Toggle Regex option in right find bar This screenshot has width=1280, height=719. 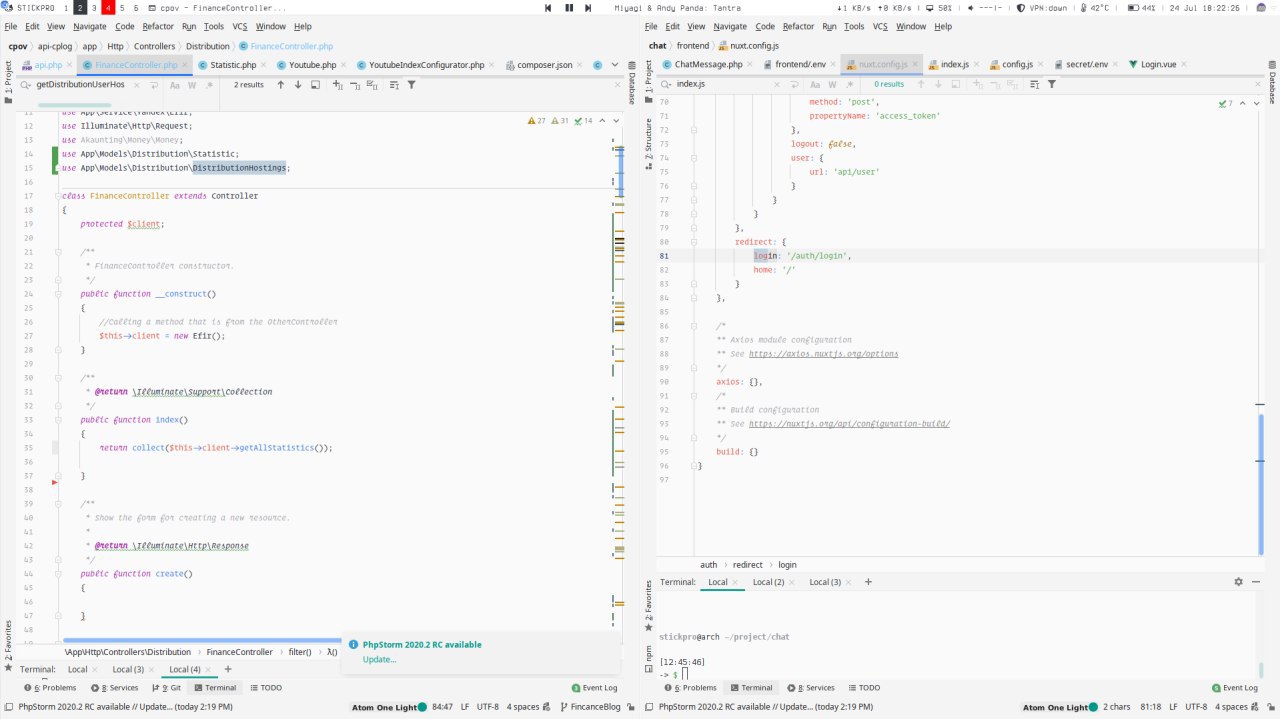pos(849,84)
